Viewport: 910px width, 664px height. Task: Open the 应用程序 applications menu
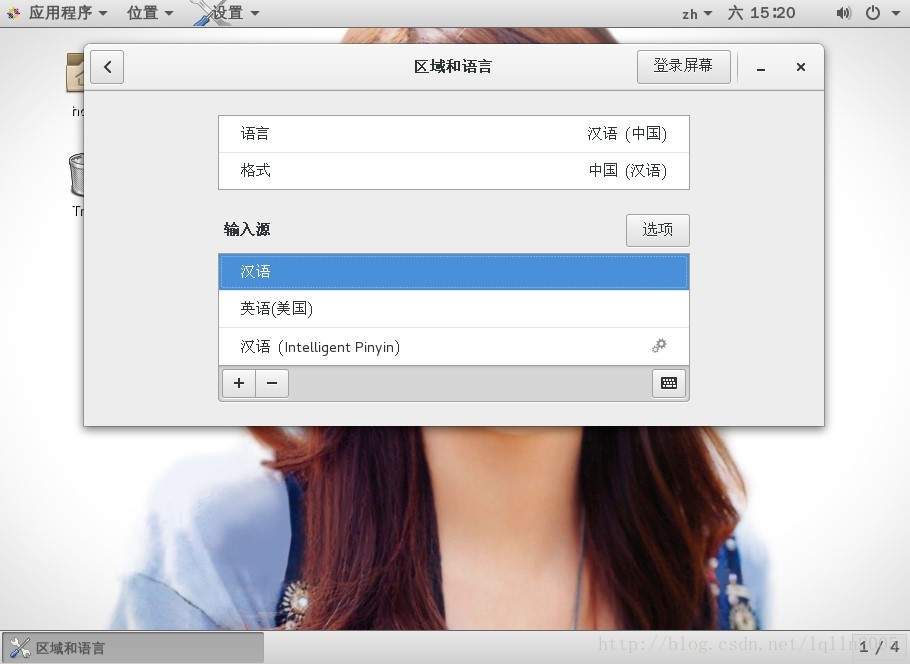68,13
